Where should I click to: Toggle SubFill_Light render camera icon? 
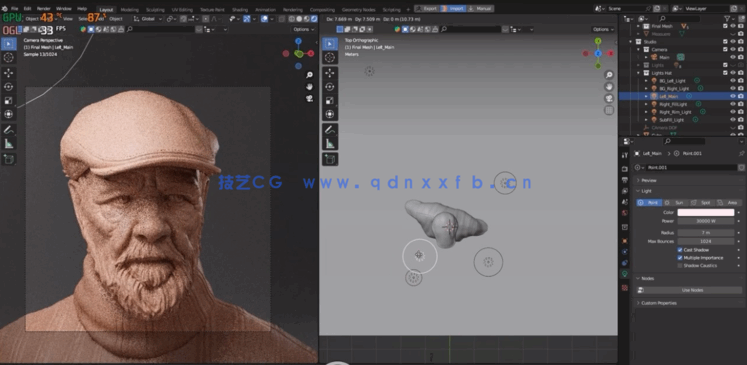[x=741, y=120]
